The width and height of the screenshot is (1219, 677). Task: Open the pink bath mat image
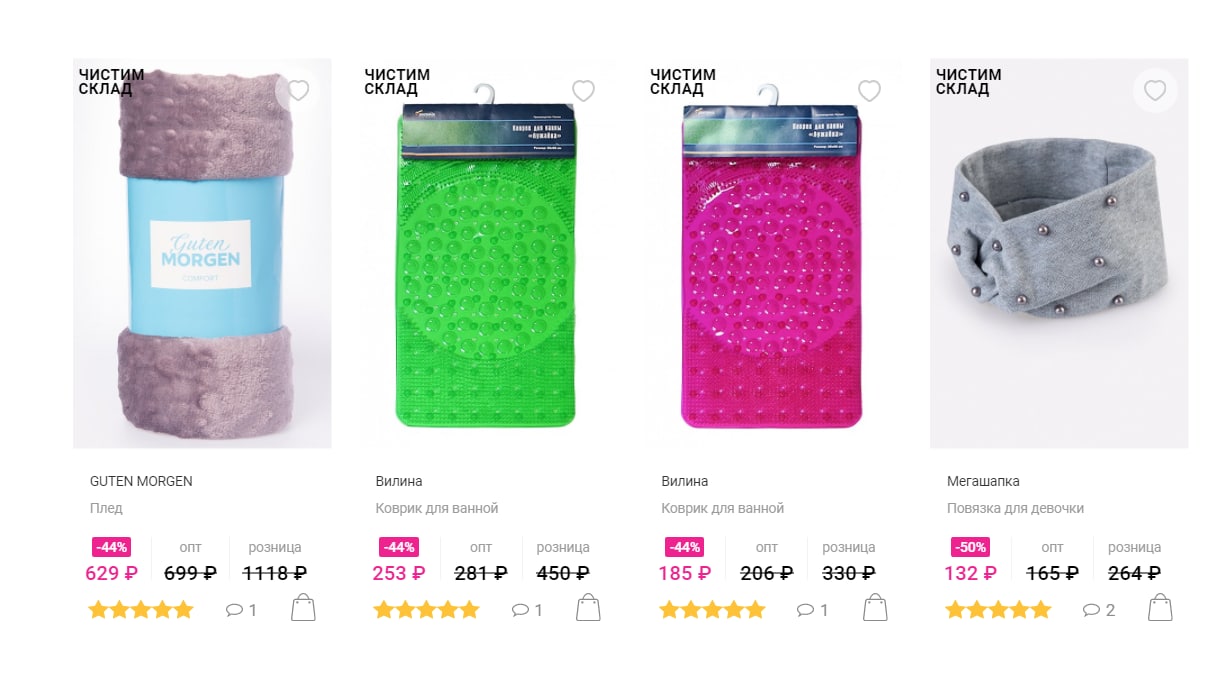pyautogui.click(x=773, y=253)
